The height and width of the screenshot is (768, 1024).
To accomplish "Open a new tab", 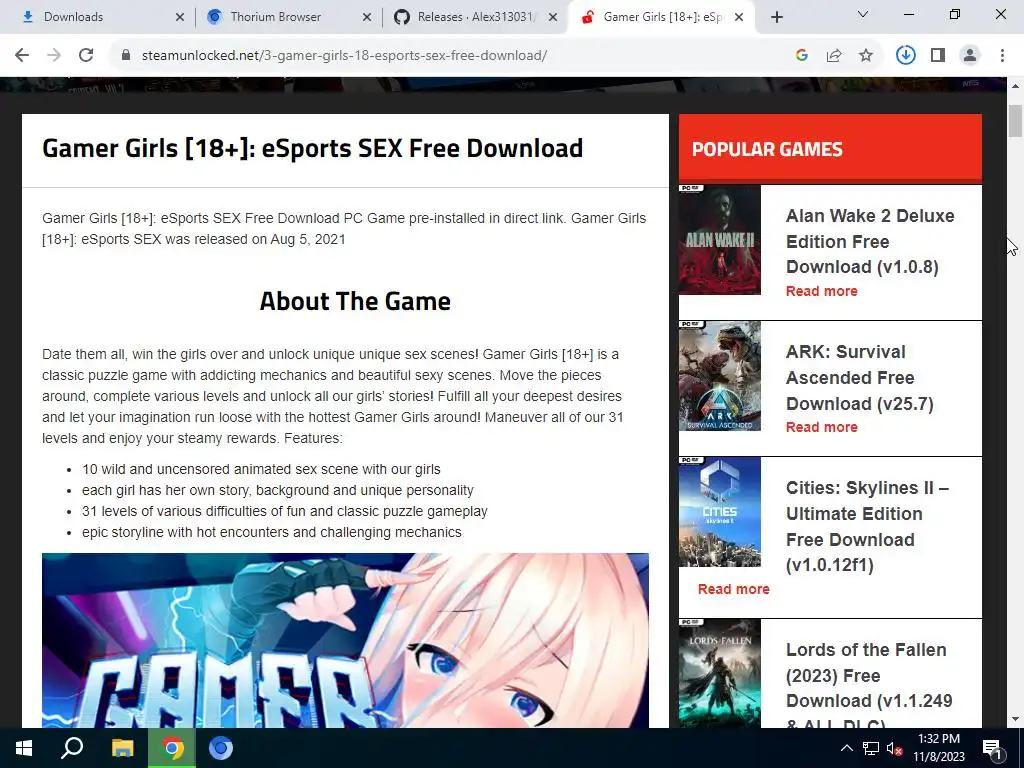I will [776, 17].
